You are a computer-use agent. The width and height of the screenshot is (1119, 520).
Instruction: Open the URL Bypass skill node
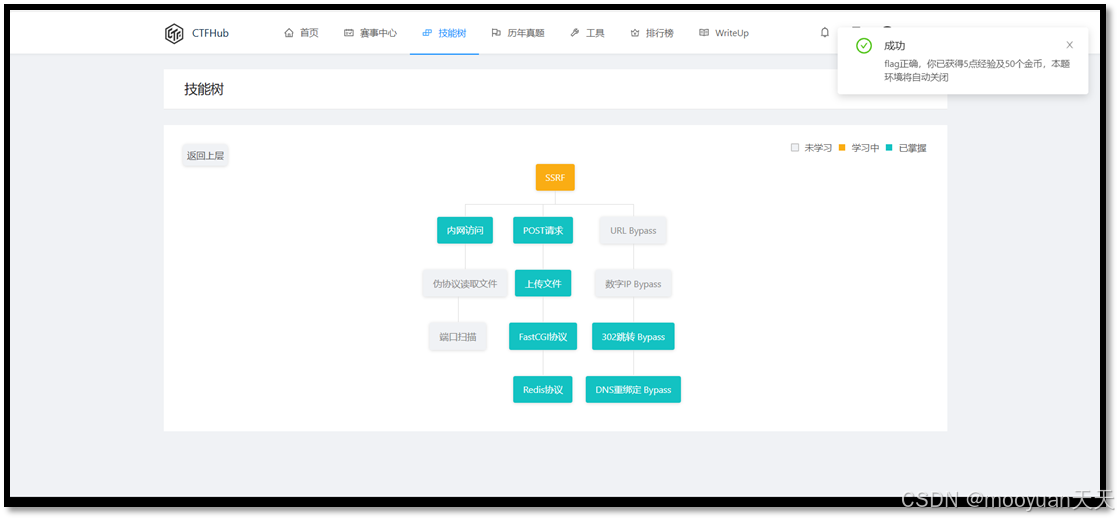click(x=633, y=230)
